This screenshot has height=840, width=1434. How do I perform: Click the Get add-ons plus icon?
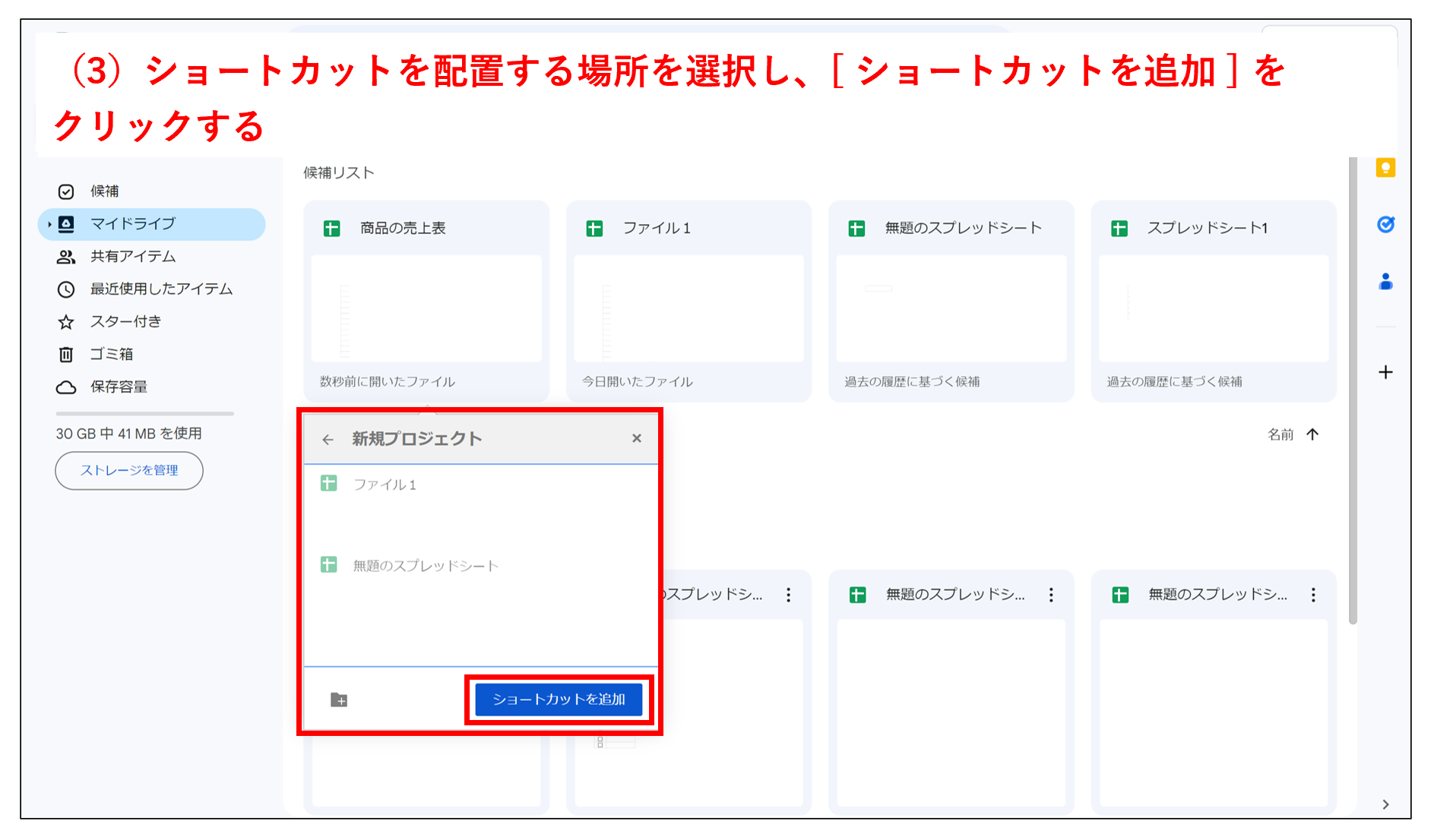click(1387, 372)
